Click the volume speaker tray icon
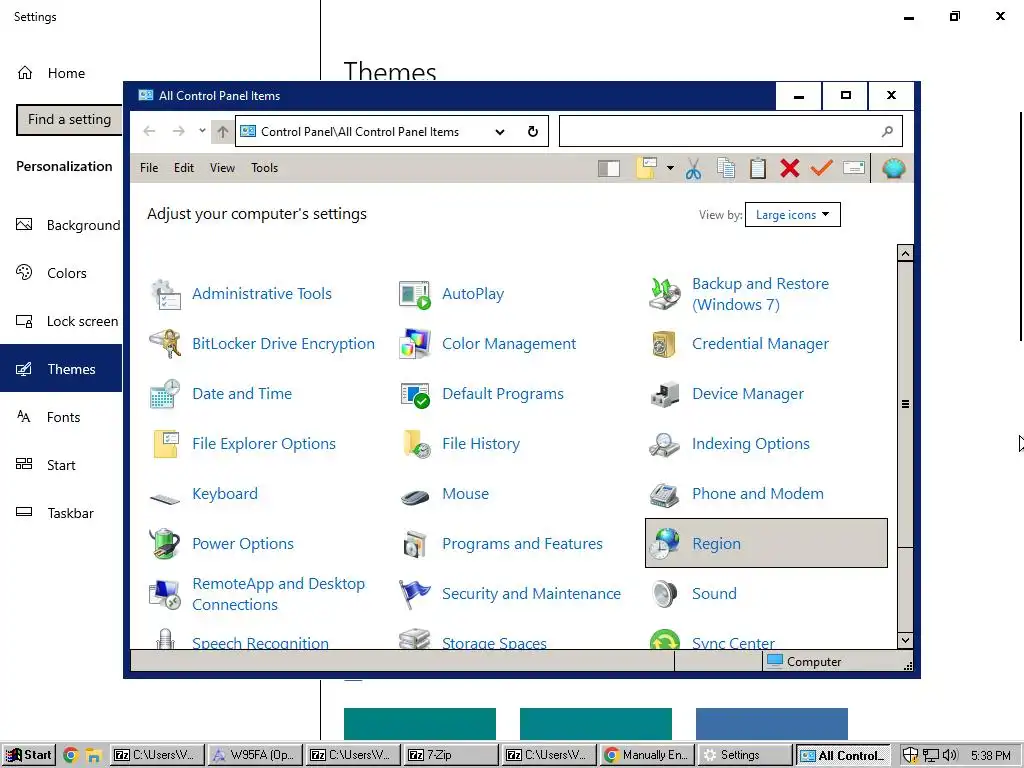The image size is (1024, 768). (950, 756)
